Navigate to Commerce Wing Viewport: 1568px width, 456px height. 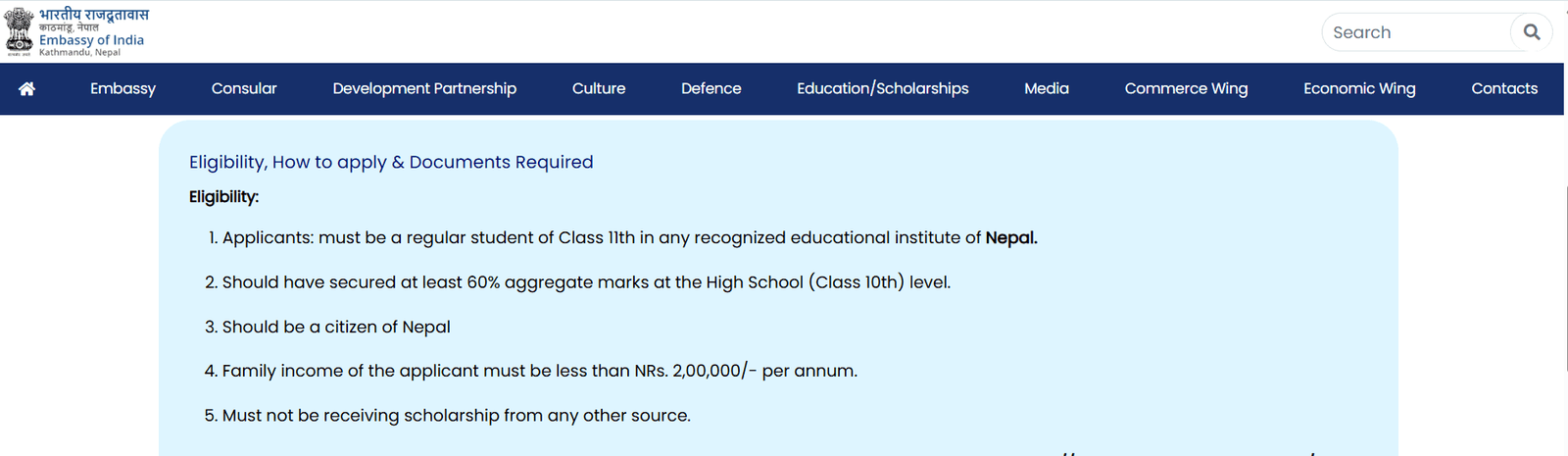(1186, 89)
